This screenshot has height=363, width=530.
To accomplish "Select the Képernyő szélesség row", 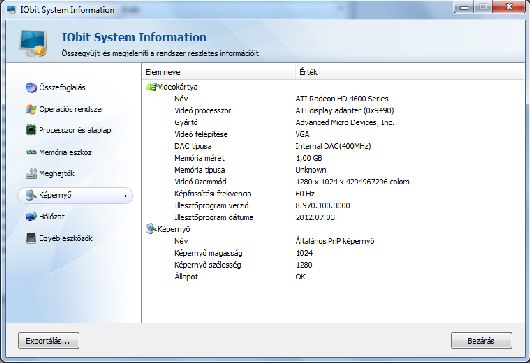I will pos(333,265).
